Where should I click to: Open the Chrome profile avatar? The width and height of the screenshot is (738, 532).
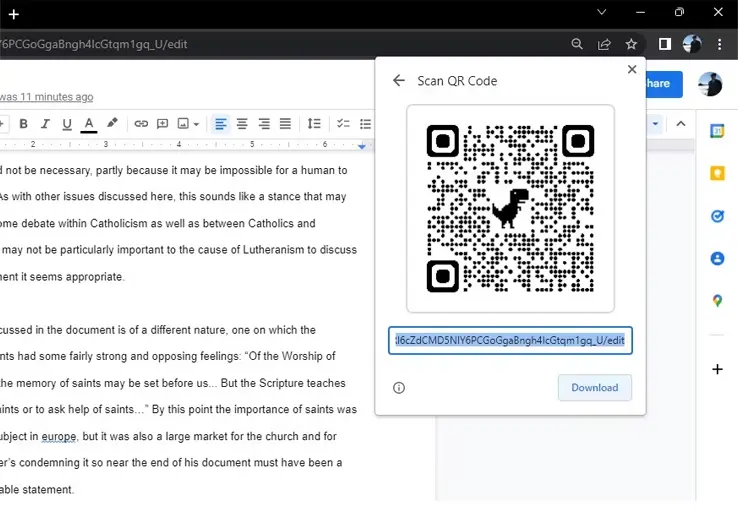tap(692, 44)
